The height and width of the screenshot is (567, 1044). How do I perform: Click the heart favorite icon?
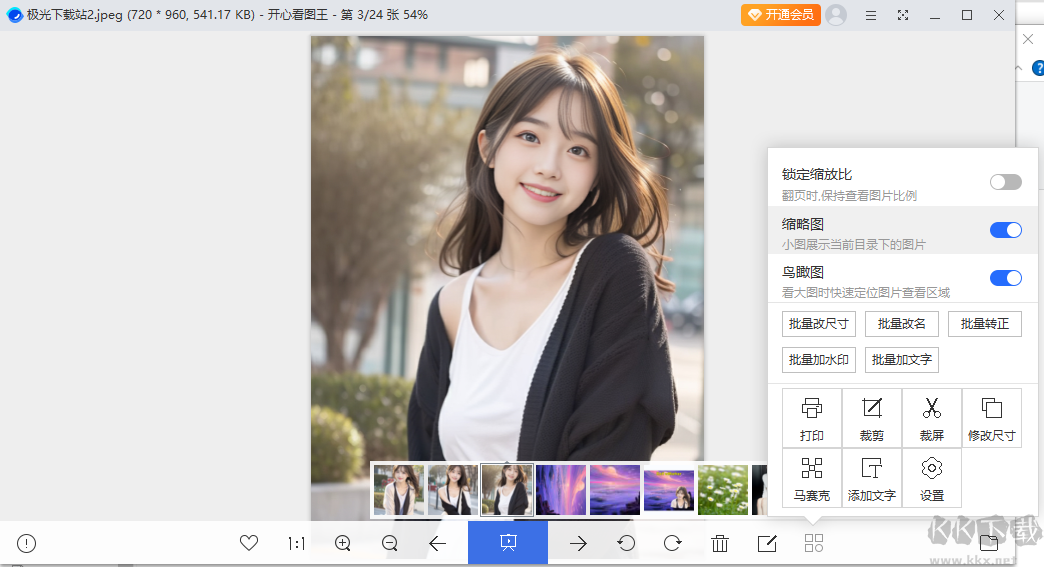coord(249,543)
